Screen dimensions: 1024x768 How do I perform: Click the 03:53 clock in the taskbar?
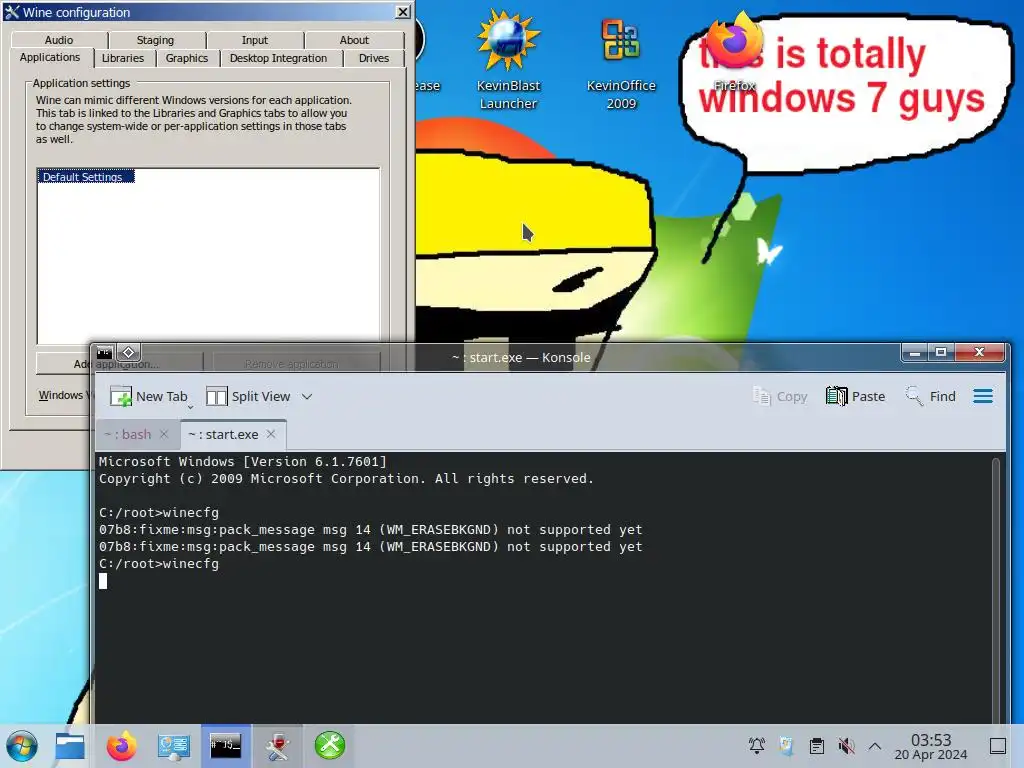pos(931,746)
